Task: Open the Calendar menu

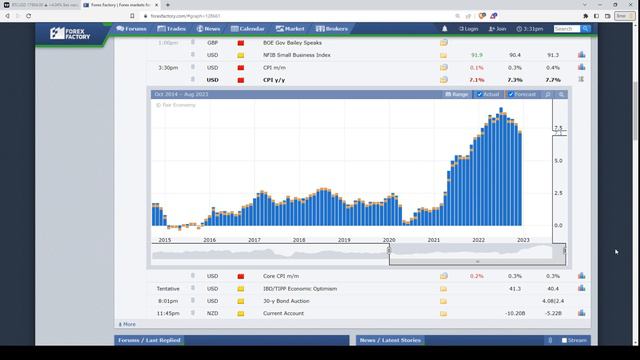Action: click(x=247, y=29)
